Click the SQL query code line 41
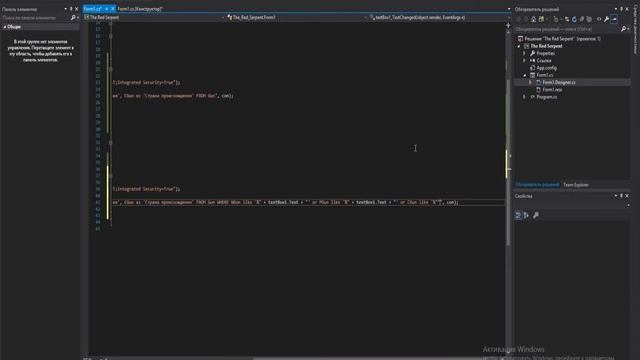This screenshot has width=640, height=360. pyautogui.click(x=286, y=202)
